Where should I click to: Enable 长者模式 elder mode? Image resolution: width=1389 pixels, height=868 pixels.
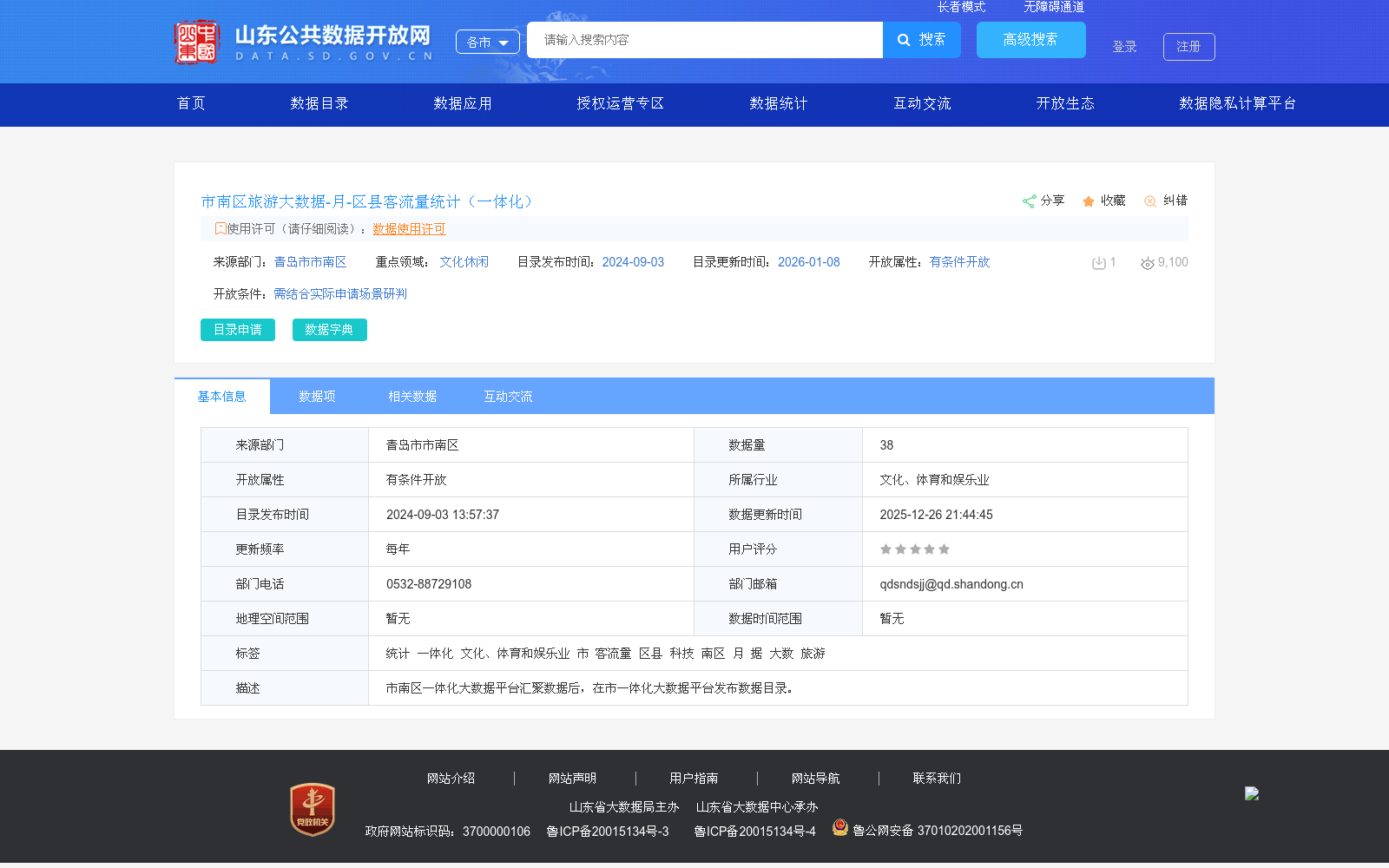[x=961, y=7]
